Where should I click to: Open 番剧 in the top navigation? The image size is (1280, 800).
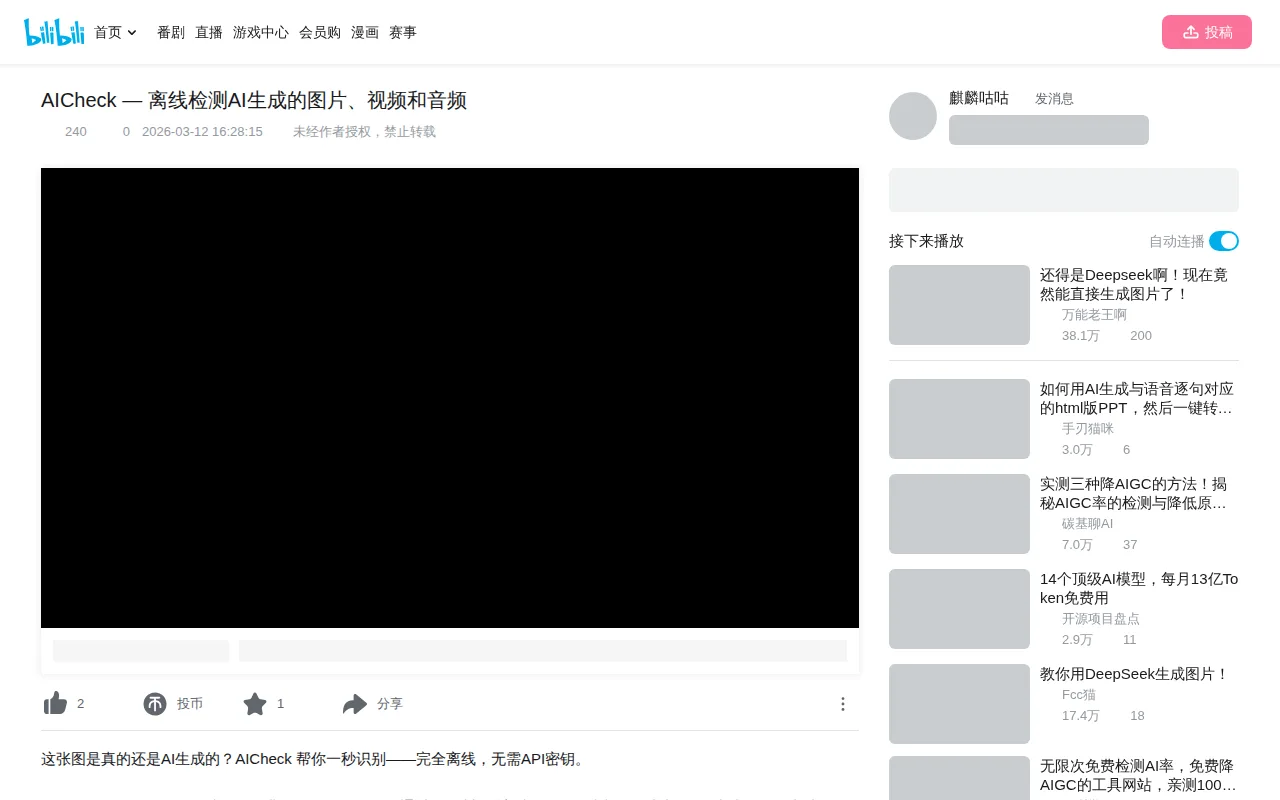(171, 32)
